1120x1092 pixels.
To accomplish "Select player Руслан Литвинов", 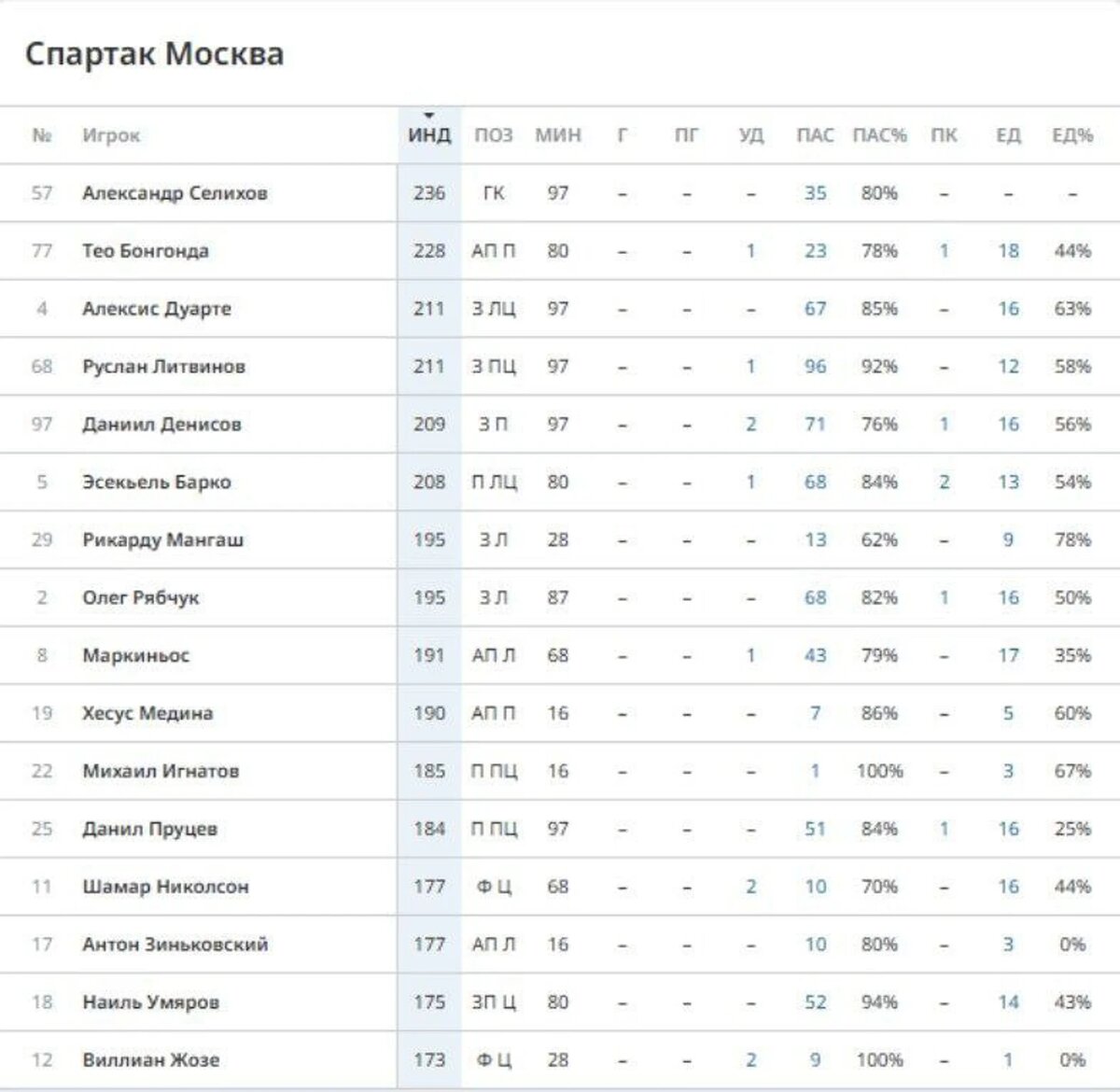I will point(163,367).
